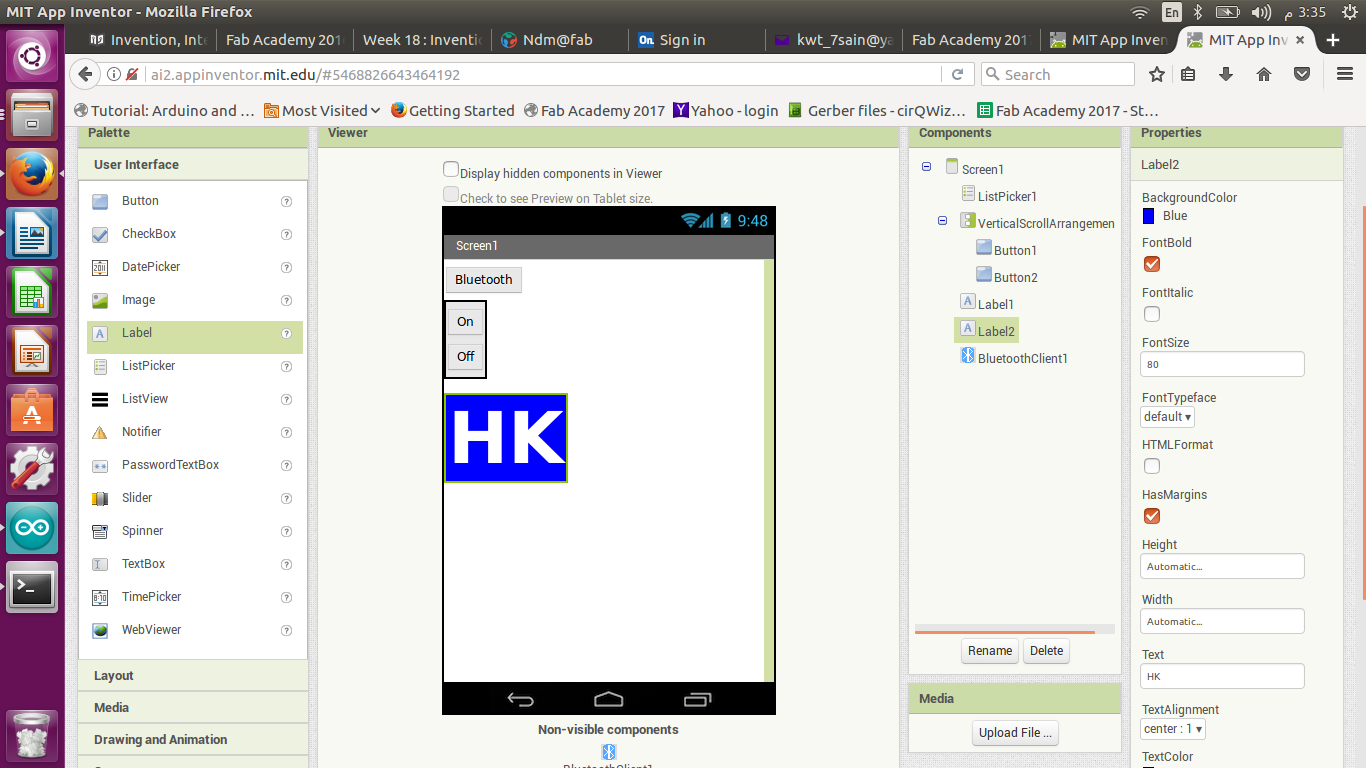1366x768 pixels.
Task: Collapse the VerticalScrollArrangement tree node
Action: pyautogui.click(x=942, y=222)
